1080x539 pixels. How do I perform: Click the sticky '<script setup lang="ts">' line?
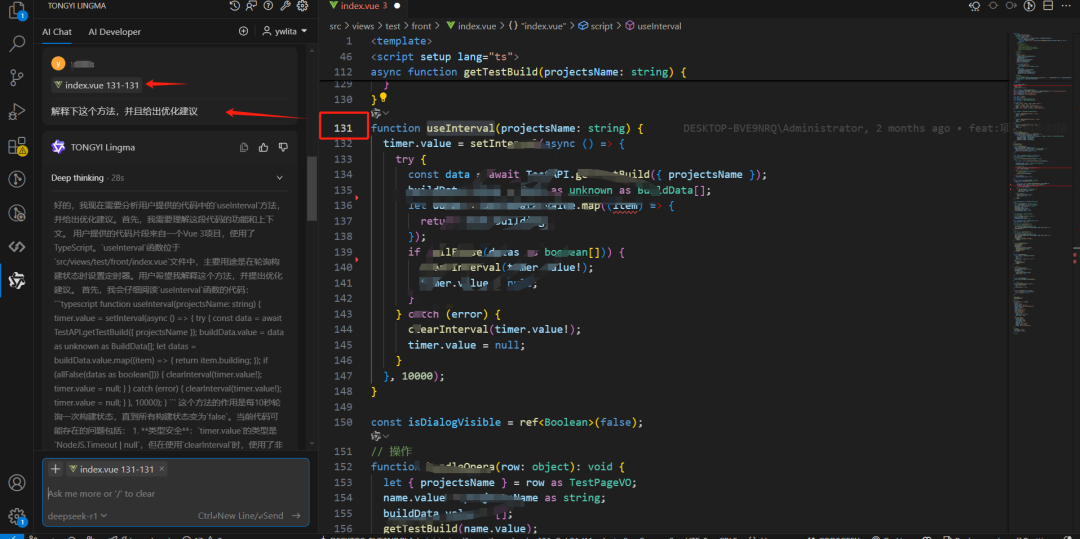pyautogui.click(x=444, y=56)
